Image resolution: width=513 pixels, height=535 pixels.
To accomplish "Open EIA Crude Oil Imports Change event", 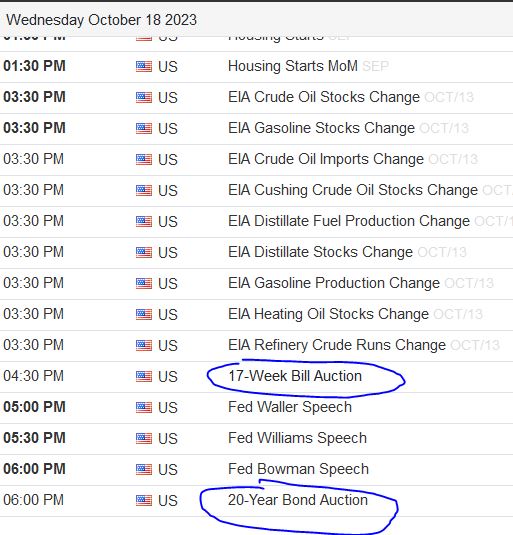I will point(326,159).
